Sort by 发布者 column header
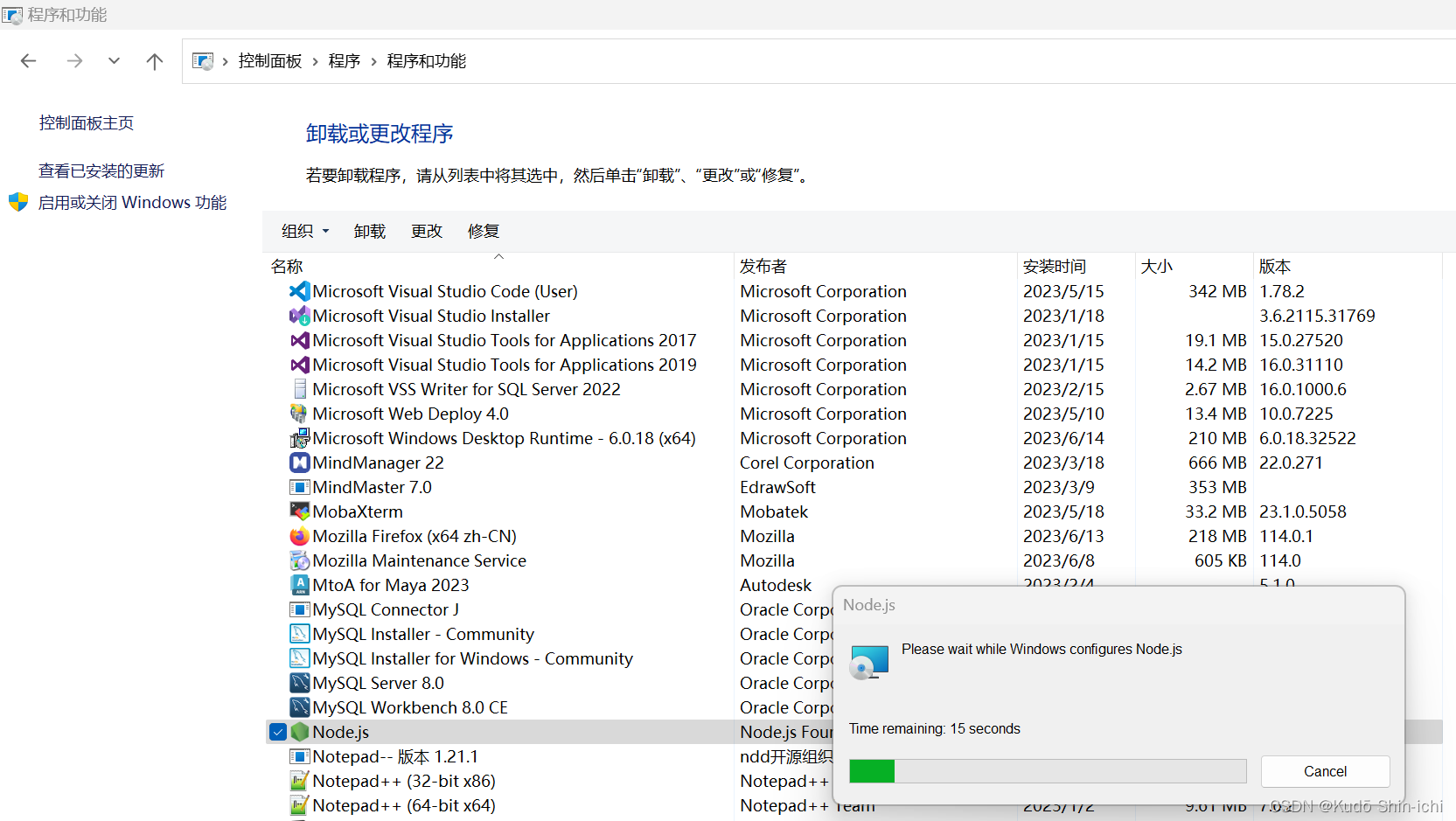The height and width of the screenshot is (821, 1456). 875,266
